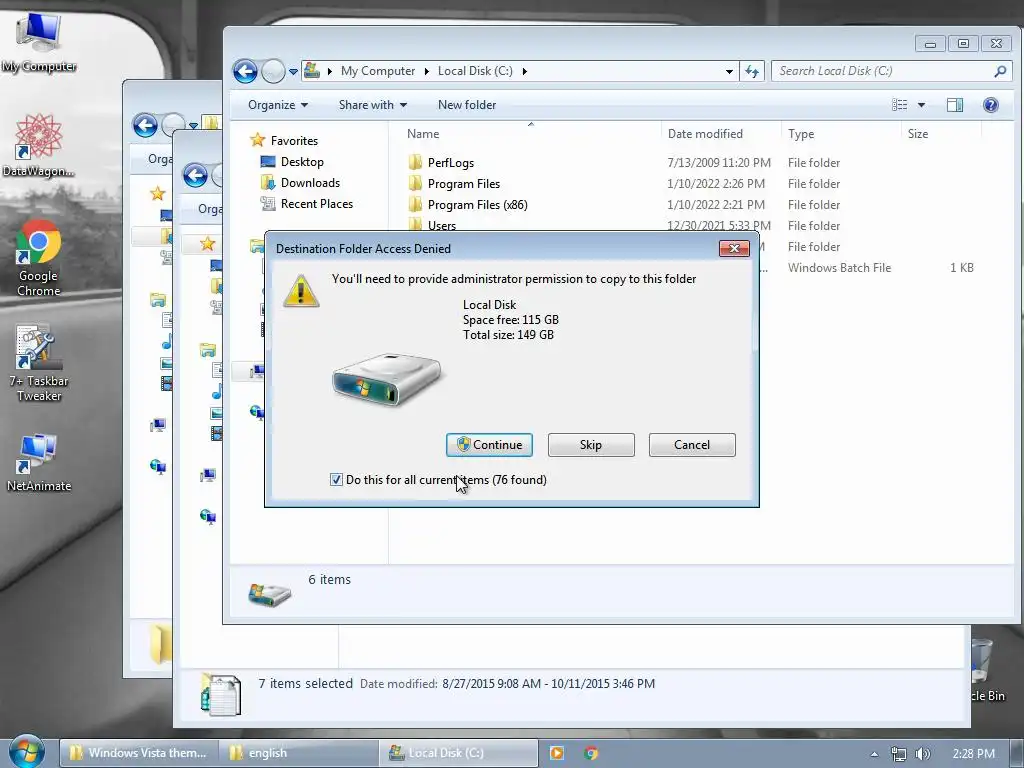Open address bar history dropdown
This screenshot has width=1024, height=768.
pos(729,71)
